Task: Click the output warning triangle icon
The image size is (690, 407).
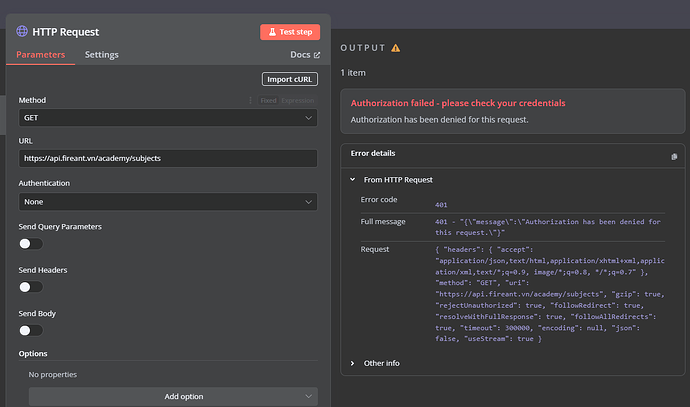Action: 396,48
